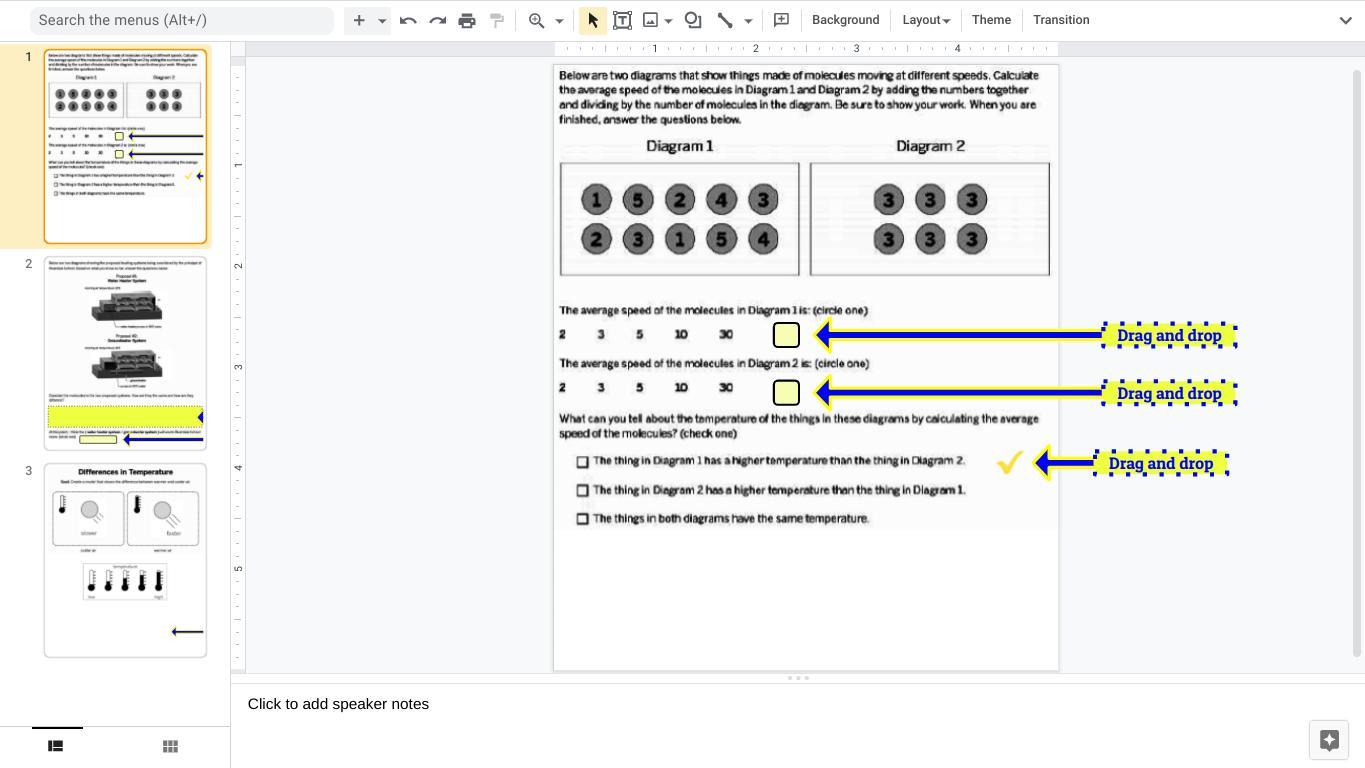
Task: Select the Text box tool
Action: pyautogui.click(x=622, y=20)
